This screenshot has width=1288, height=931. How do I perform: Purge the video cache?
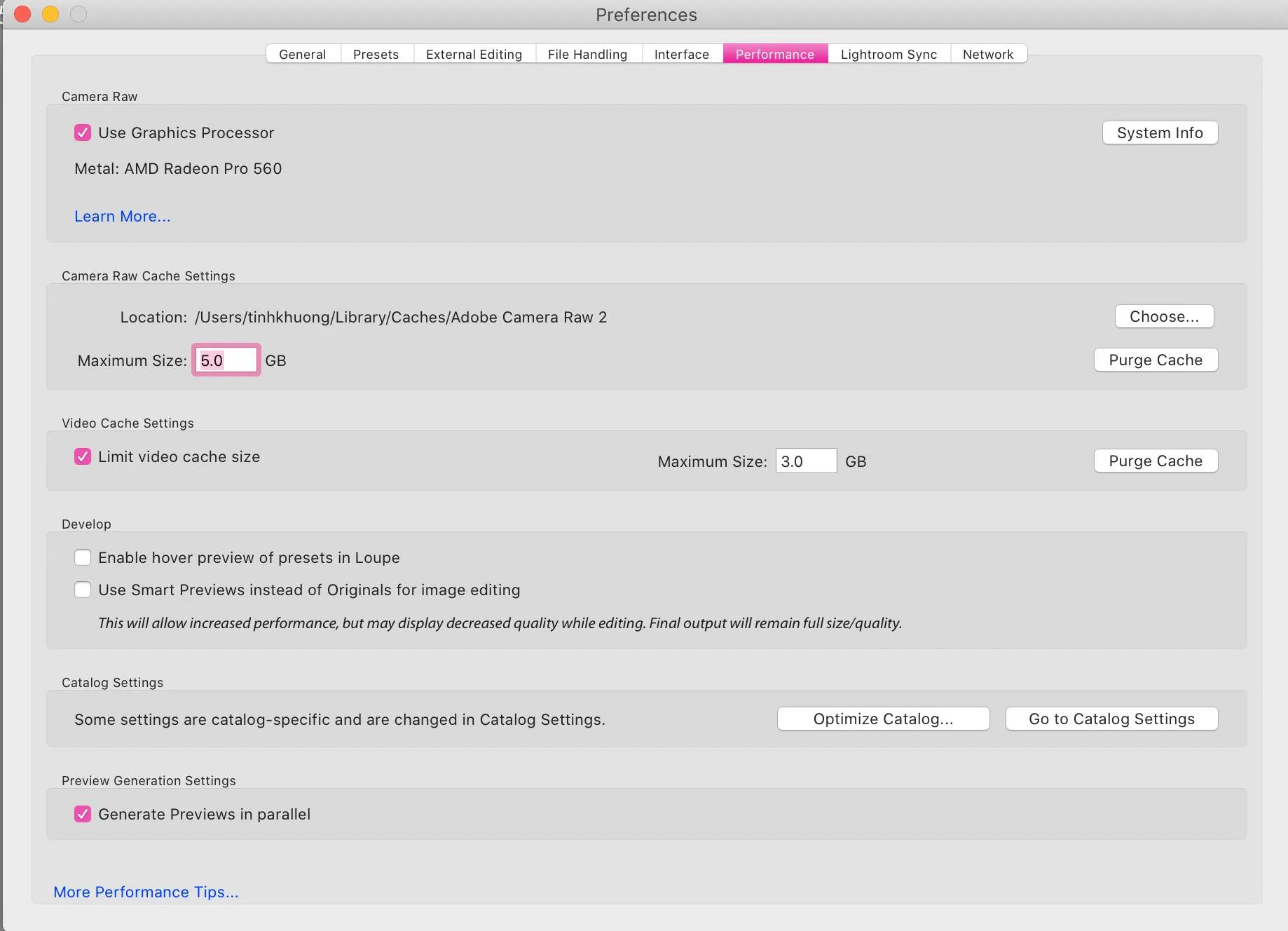click(x=1156, y=461)
